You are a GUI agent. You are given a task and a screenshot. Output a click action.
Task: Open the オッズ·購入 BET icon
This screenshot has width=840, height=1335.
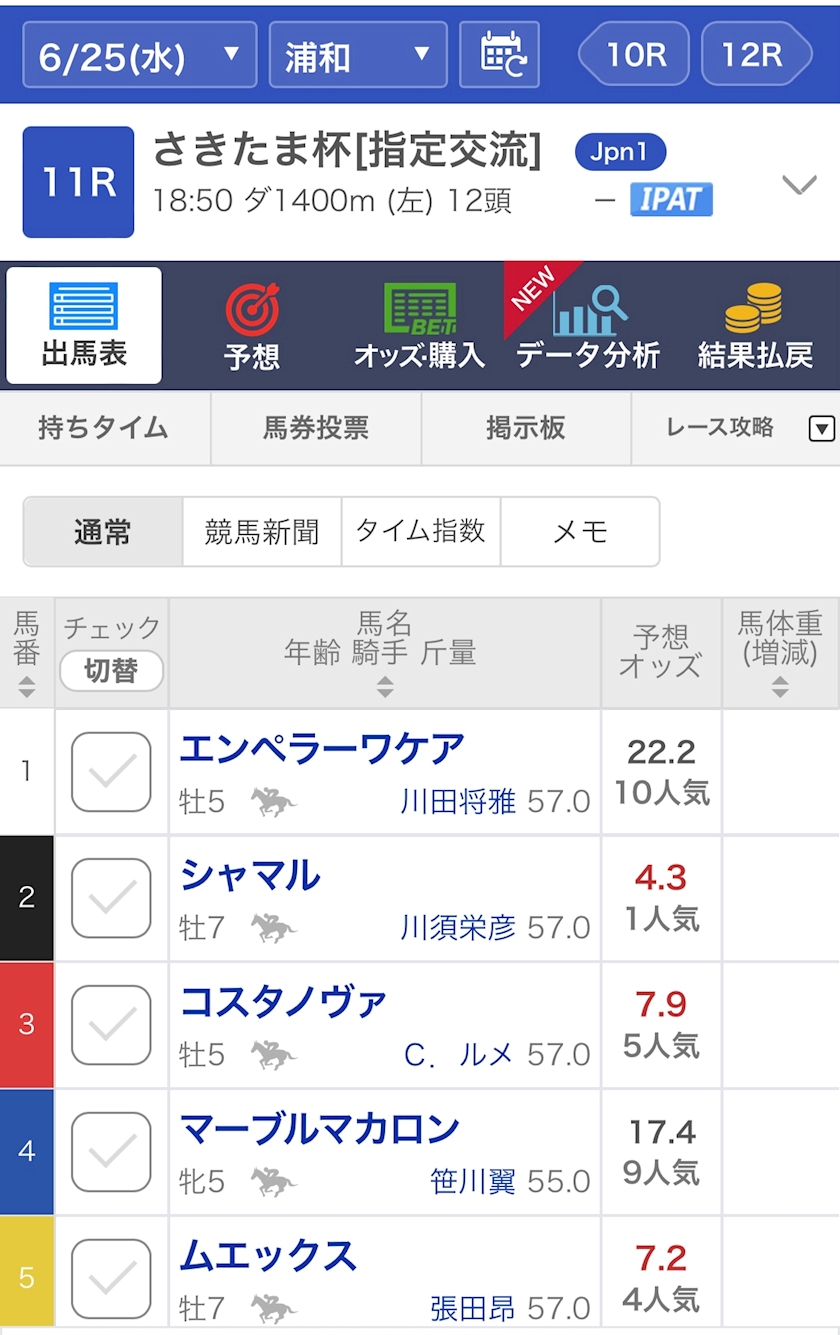[x=420, y=309]
